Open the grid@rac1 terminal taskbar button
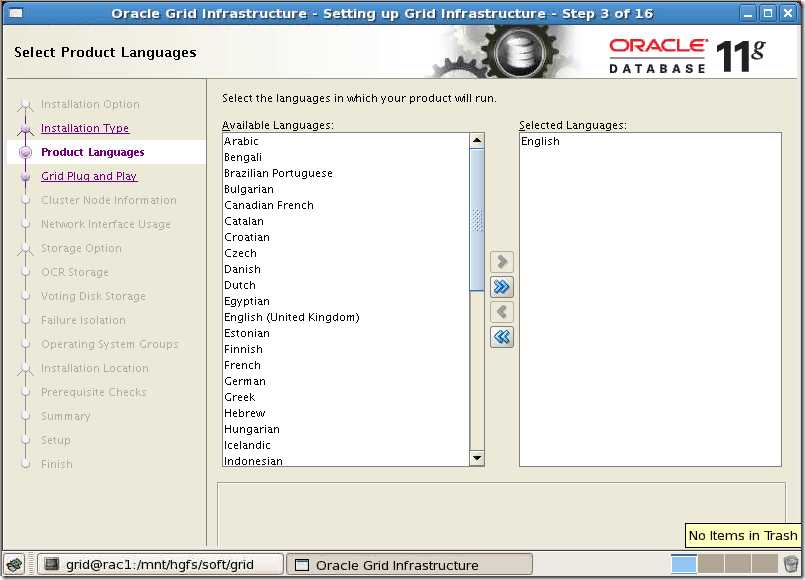This screenshot has height=580, width=805. 160,565
